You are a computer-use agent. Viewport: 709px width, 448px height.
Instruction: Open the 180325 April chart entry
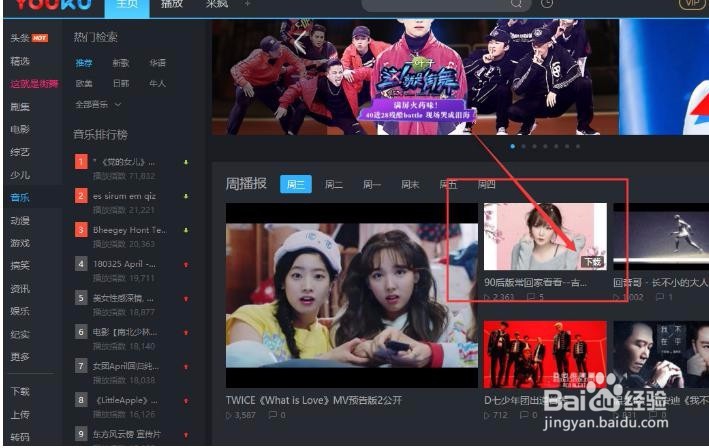tap(124, 264)
